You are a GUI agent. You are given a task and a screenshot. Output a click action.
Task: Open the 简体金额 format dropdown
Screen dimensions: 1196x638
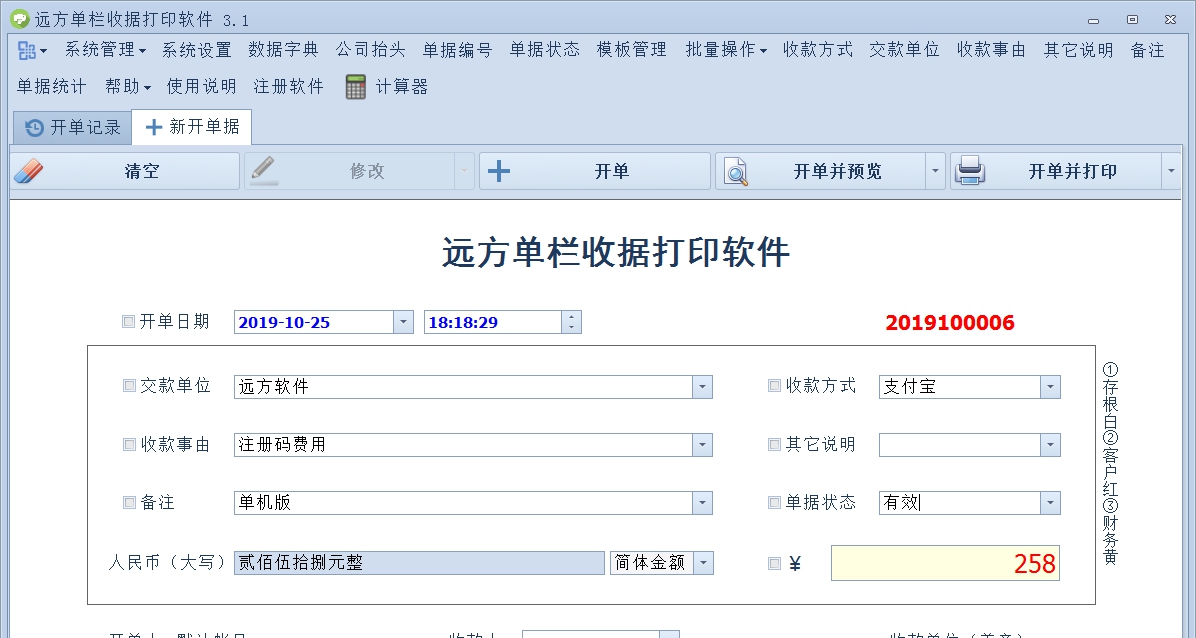(703, 563)
